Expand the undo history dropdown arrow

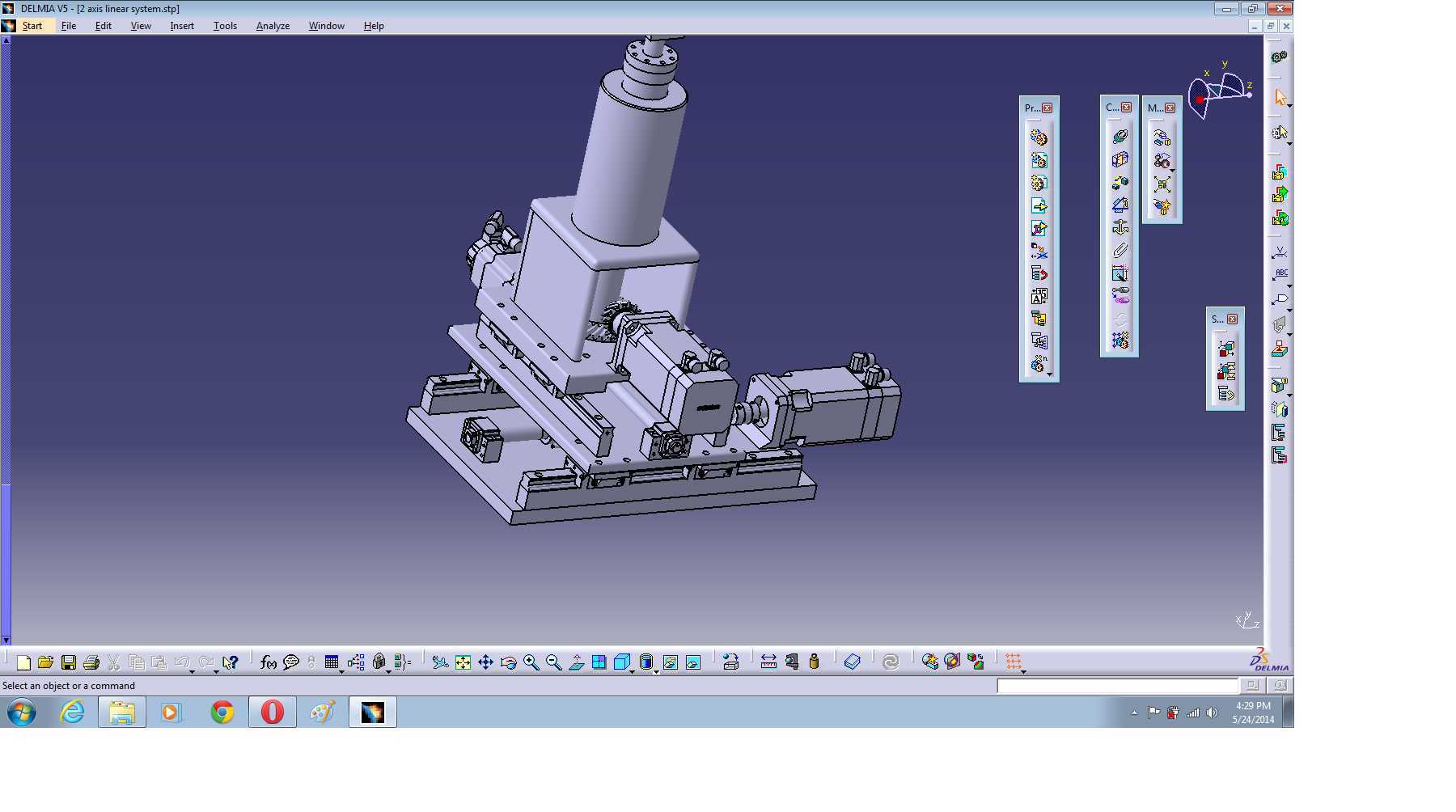[x=193, y=671]
